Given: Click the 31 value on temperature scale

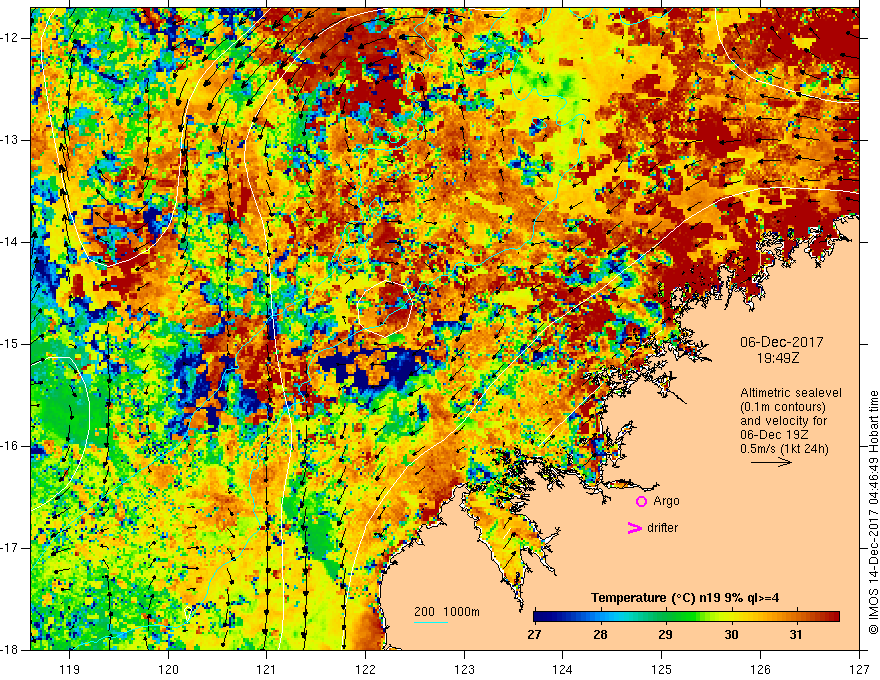Looking at the screenshot, I should [x=795, y=635].
